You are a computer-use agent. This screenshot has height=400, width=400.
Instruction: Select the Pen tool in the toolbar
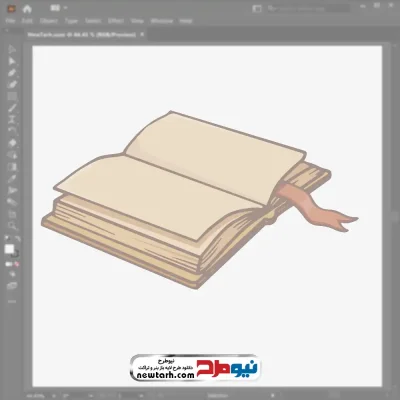click(12, 73)
